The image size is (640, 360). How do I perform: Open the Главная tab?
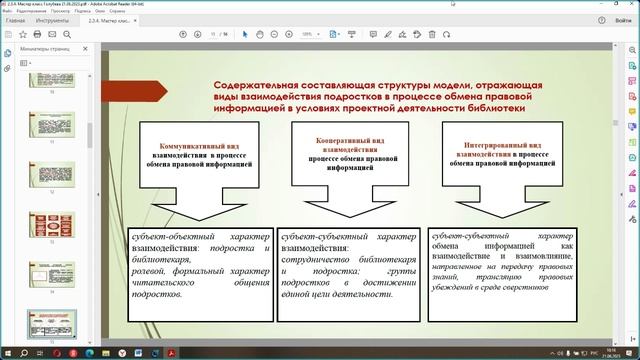16,20
